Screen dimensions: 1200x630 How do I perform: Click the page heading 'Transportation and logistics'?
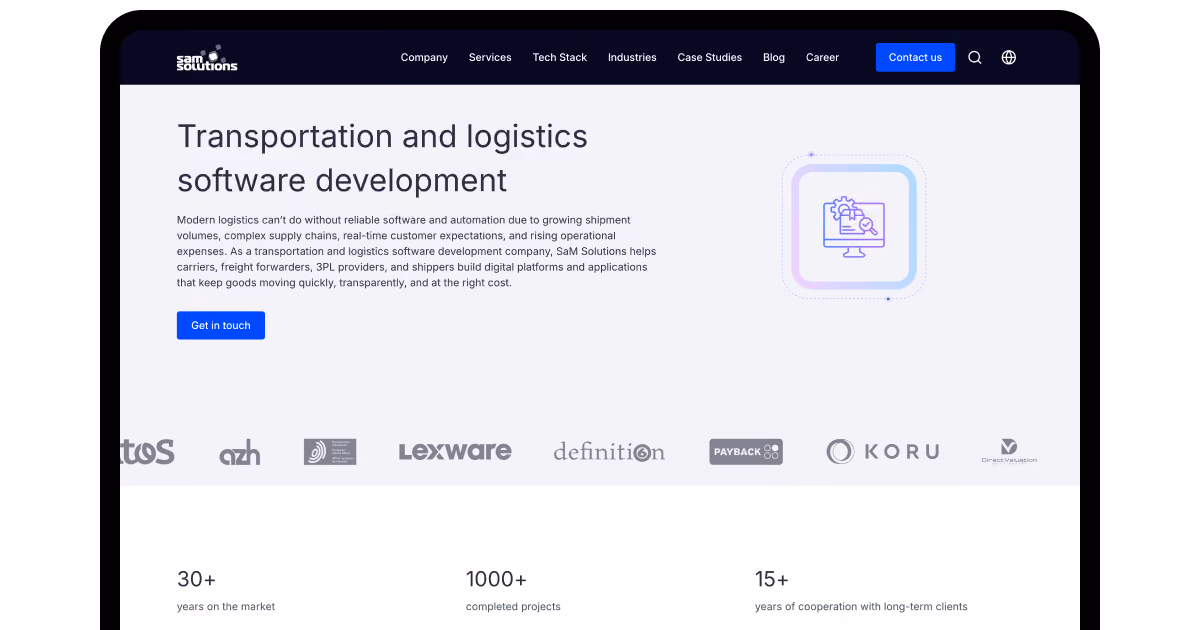[383, 137]
